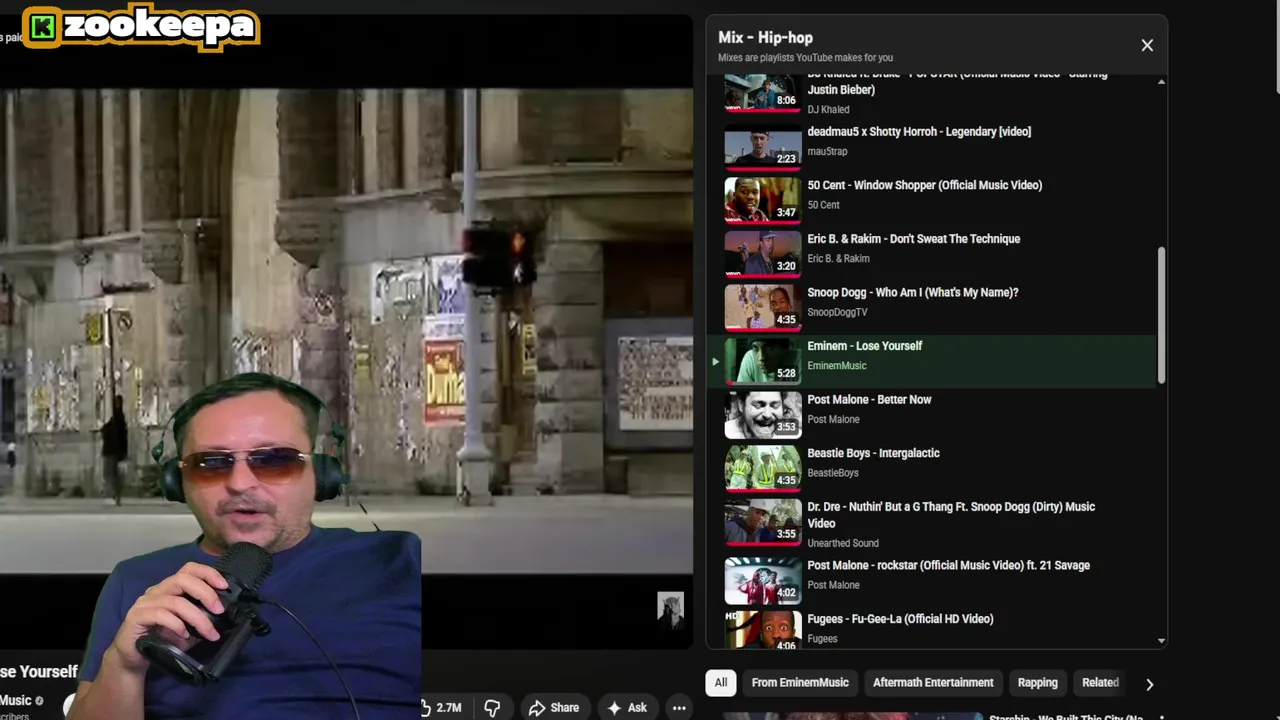
Task: Click title 'Post Malone - rockstar' ft. 21 Savage
Action: point(948,566)
